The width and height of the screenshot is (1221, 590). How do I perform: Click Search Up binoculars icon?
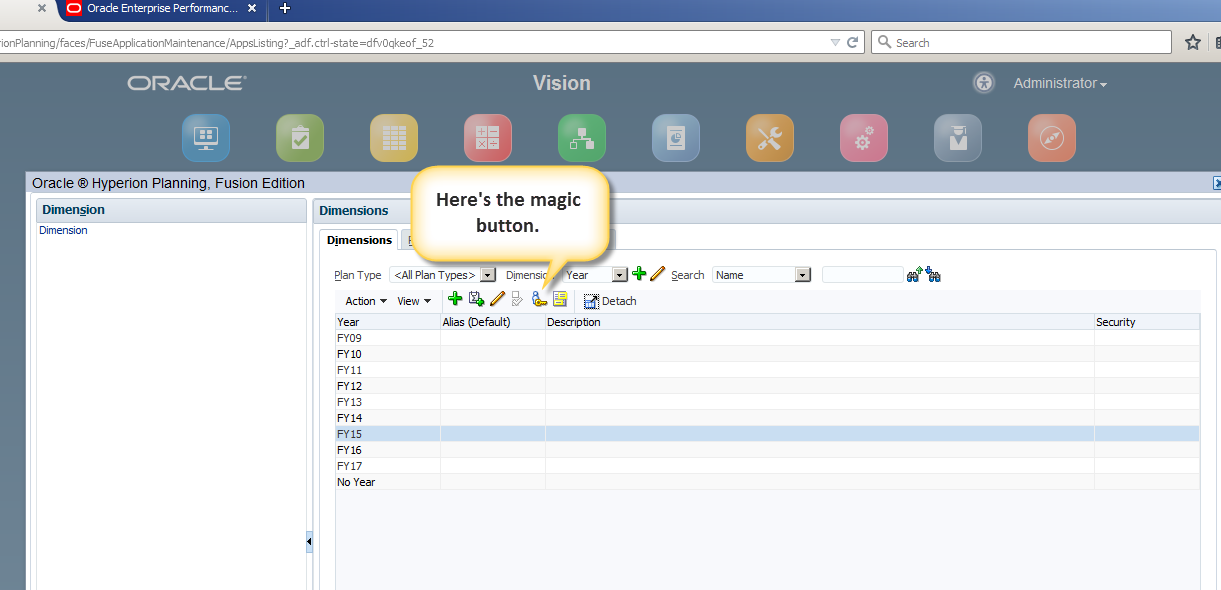(x=914, y=274)
